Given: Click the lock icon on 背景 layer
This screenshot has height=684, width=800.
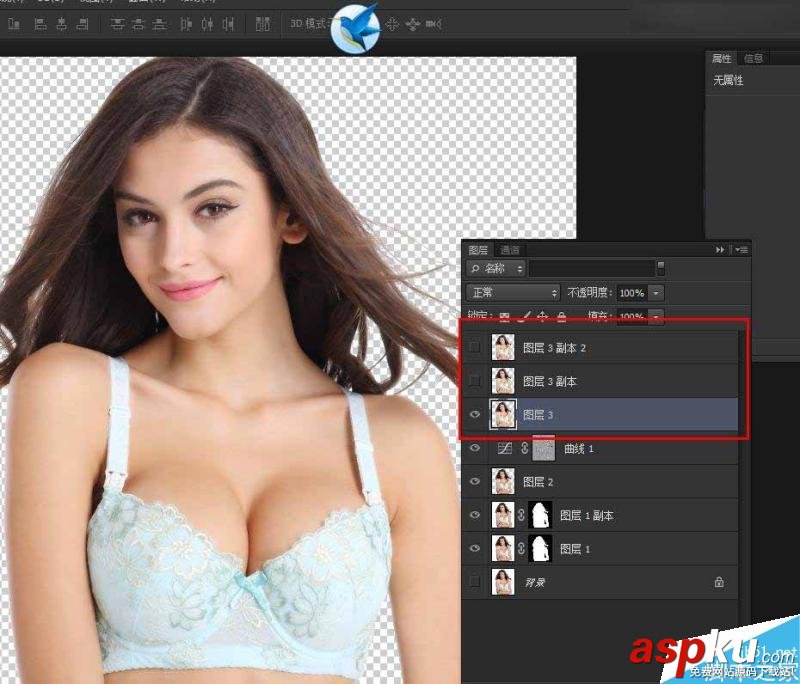Looking at the screenshot, I should [x=719, y=582].
